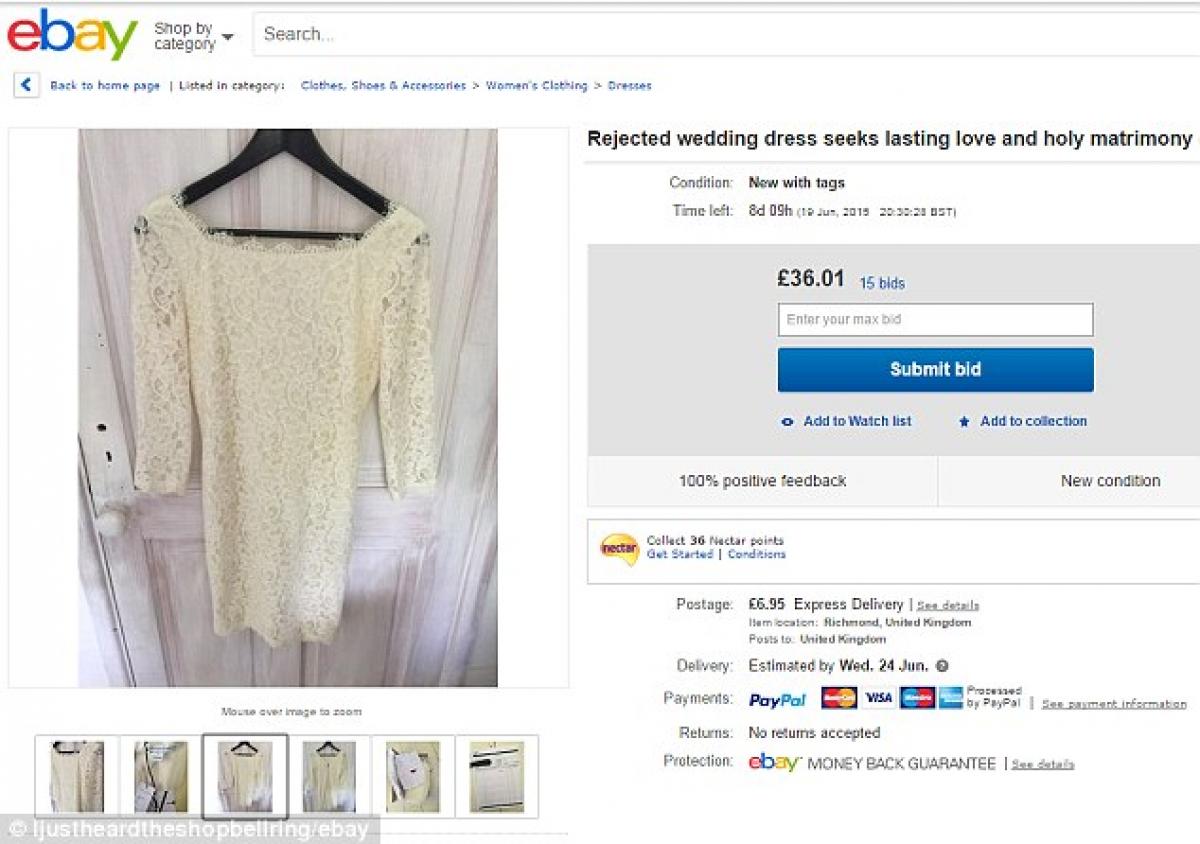Click the max bid input field

coord(935,320)
